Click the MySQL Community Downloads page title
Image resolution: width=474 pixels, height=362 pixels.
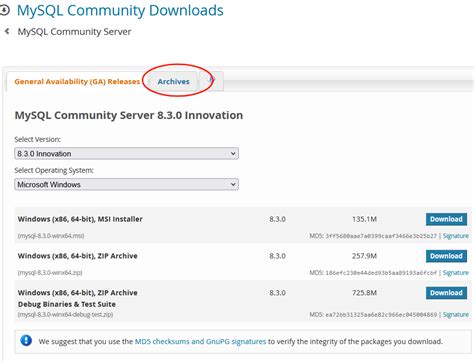click(120, 11)
